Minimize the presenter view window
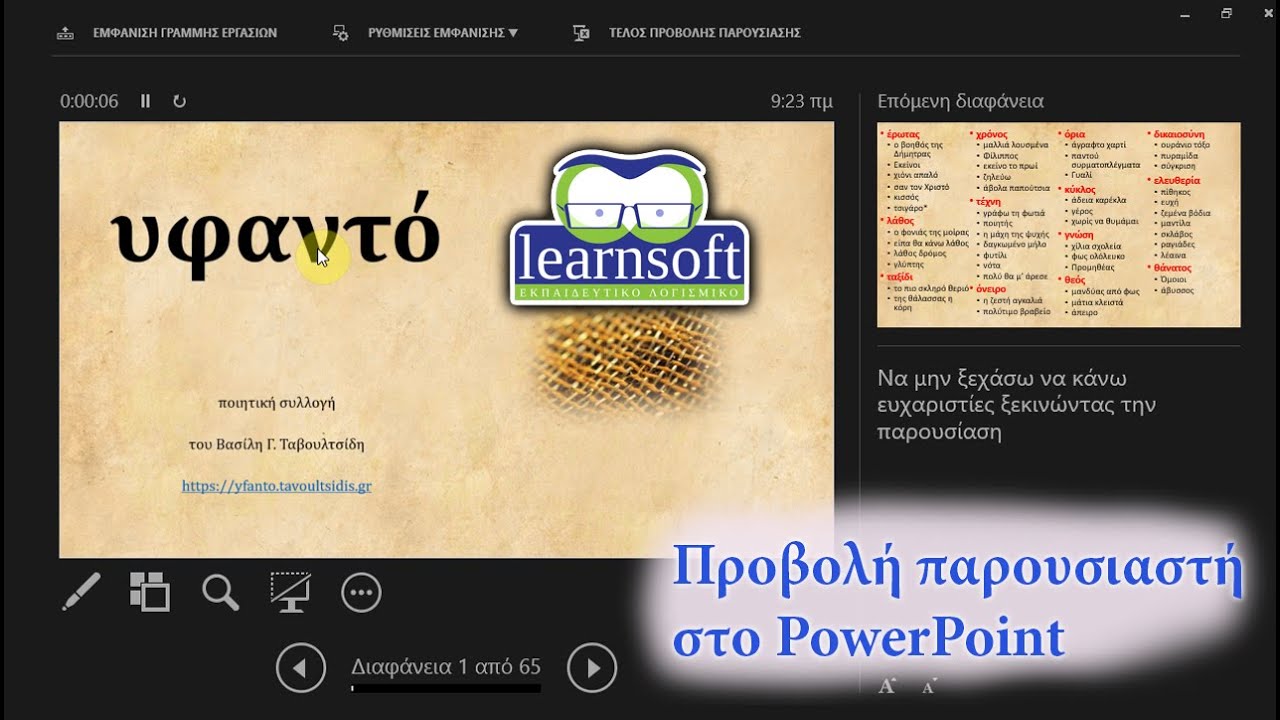 click(x=1185, y=14)
